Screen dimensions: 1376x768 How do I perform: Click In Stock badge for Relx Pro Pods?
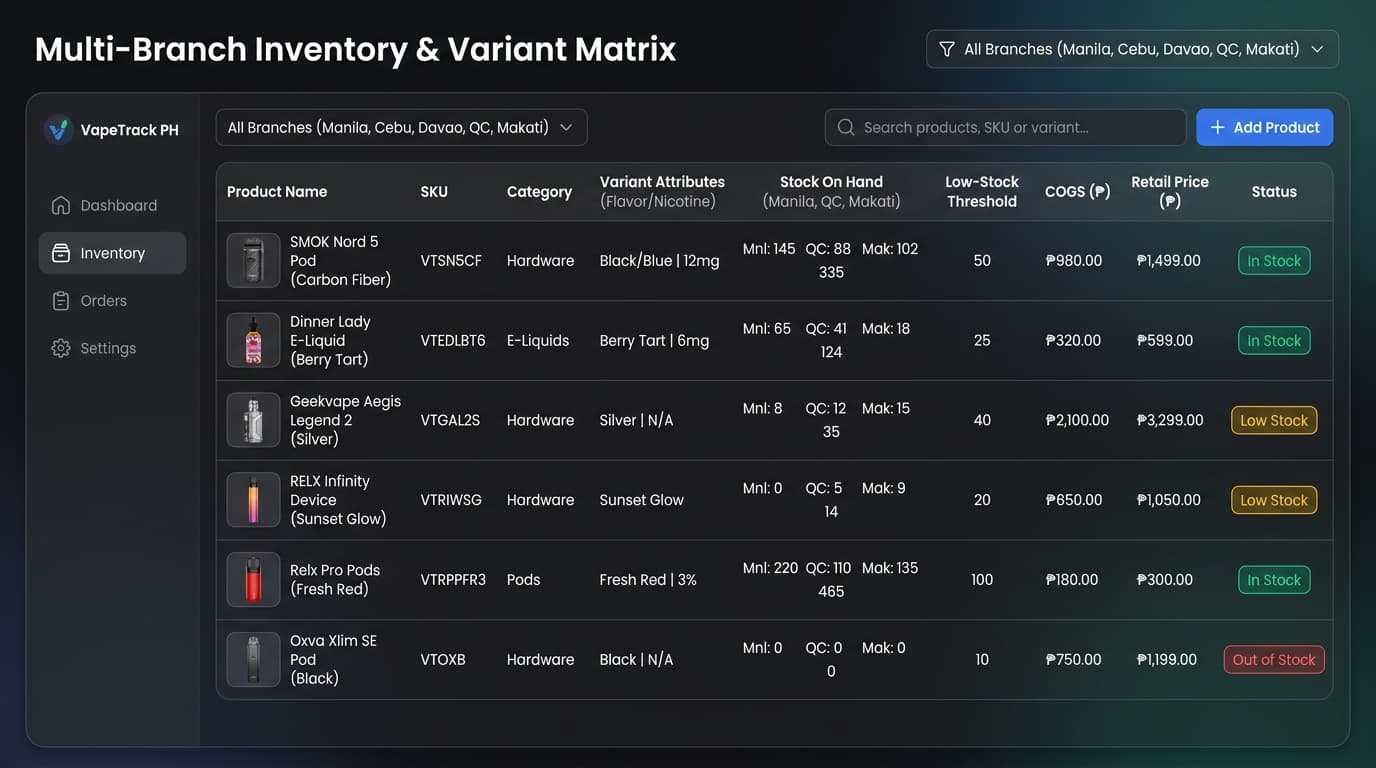(x=1274, y=580)
